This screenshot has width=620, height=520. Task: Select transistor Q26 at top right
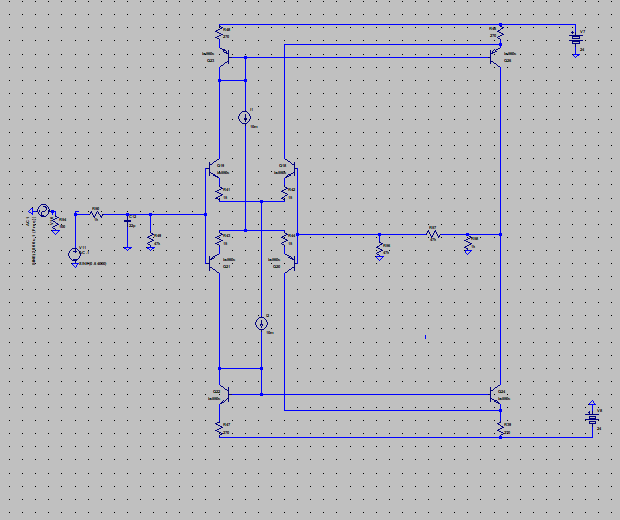(x=495, y=58)
